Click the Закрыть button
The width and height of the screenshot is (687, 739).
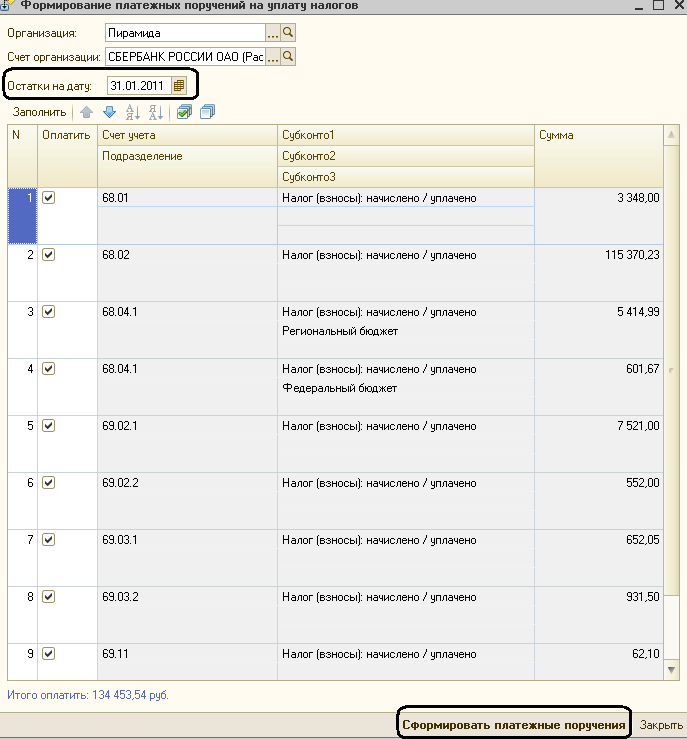tap(661, 725)
